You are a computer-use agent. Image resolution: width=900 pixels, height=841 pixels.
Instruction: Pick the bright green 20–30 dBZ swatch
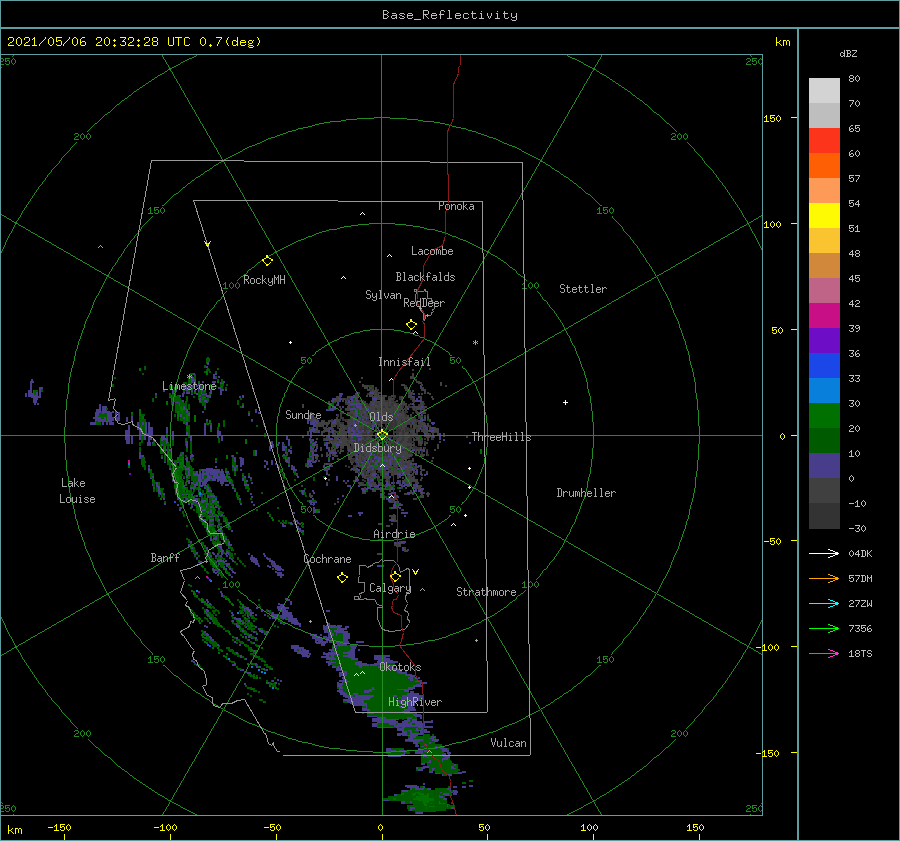tap(824, 416)
